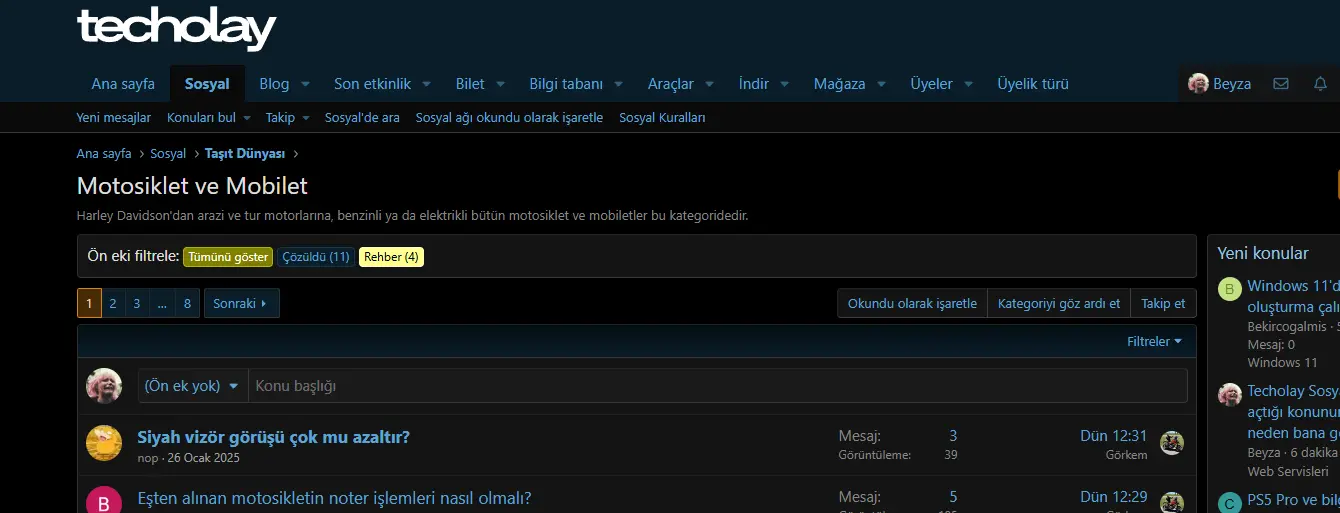
Task: Click Sosyal in the breadcrumb
Action: coord(168,154)
